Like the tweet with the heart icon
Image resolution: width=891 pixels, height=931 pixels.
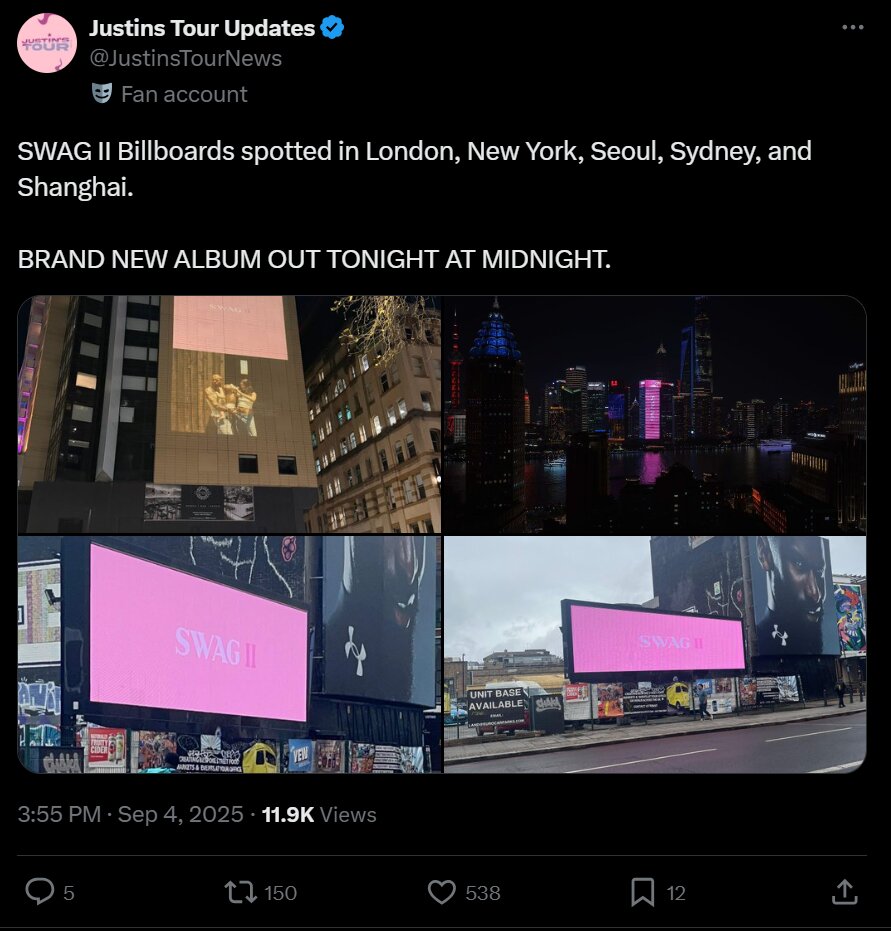click(x=442, y=892)
